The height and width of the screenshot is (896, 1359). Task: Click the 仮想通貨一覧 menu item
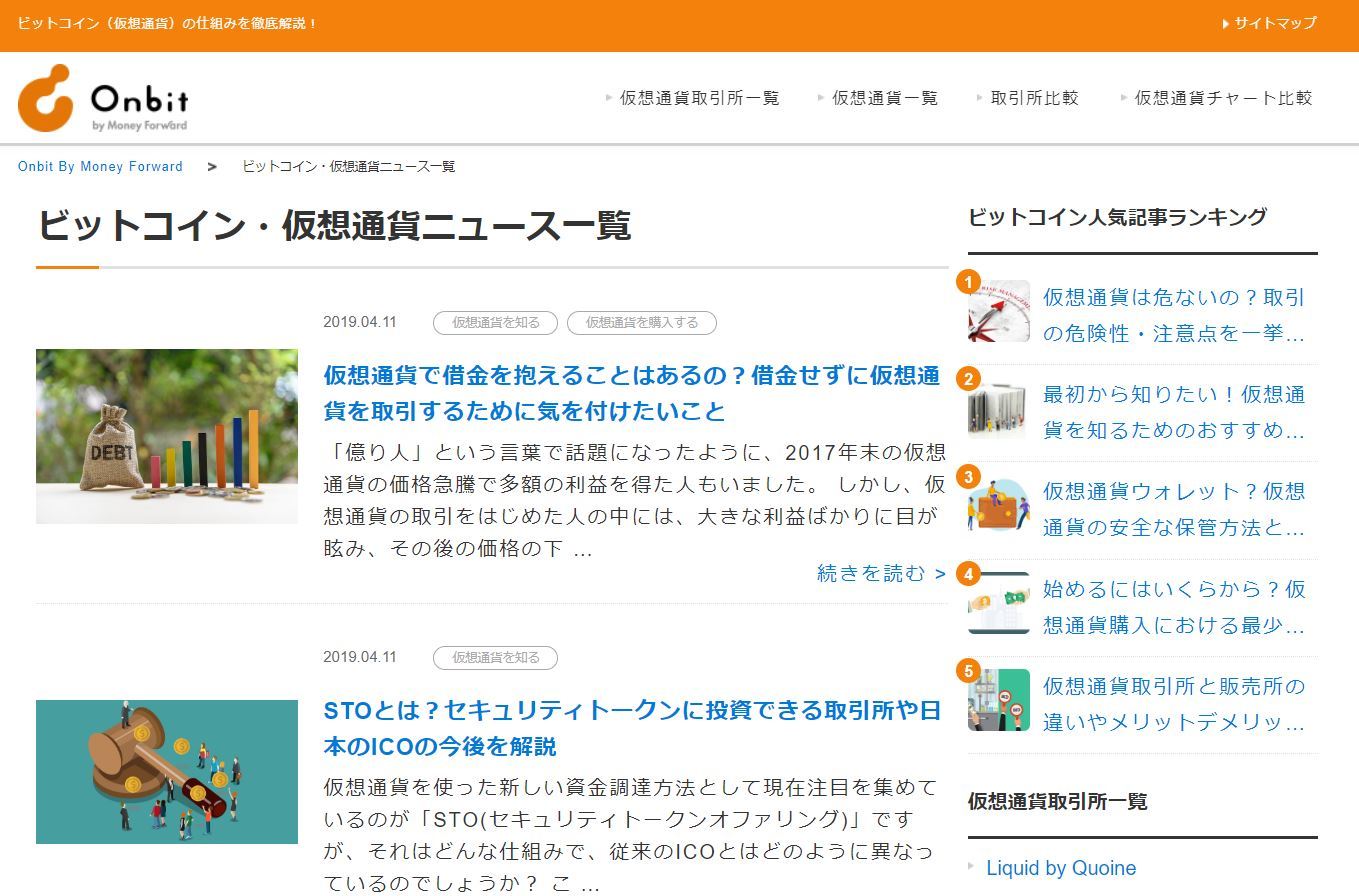[x=883, y=98]
